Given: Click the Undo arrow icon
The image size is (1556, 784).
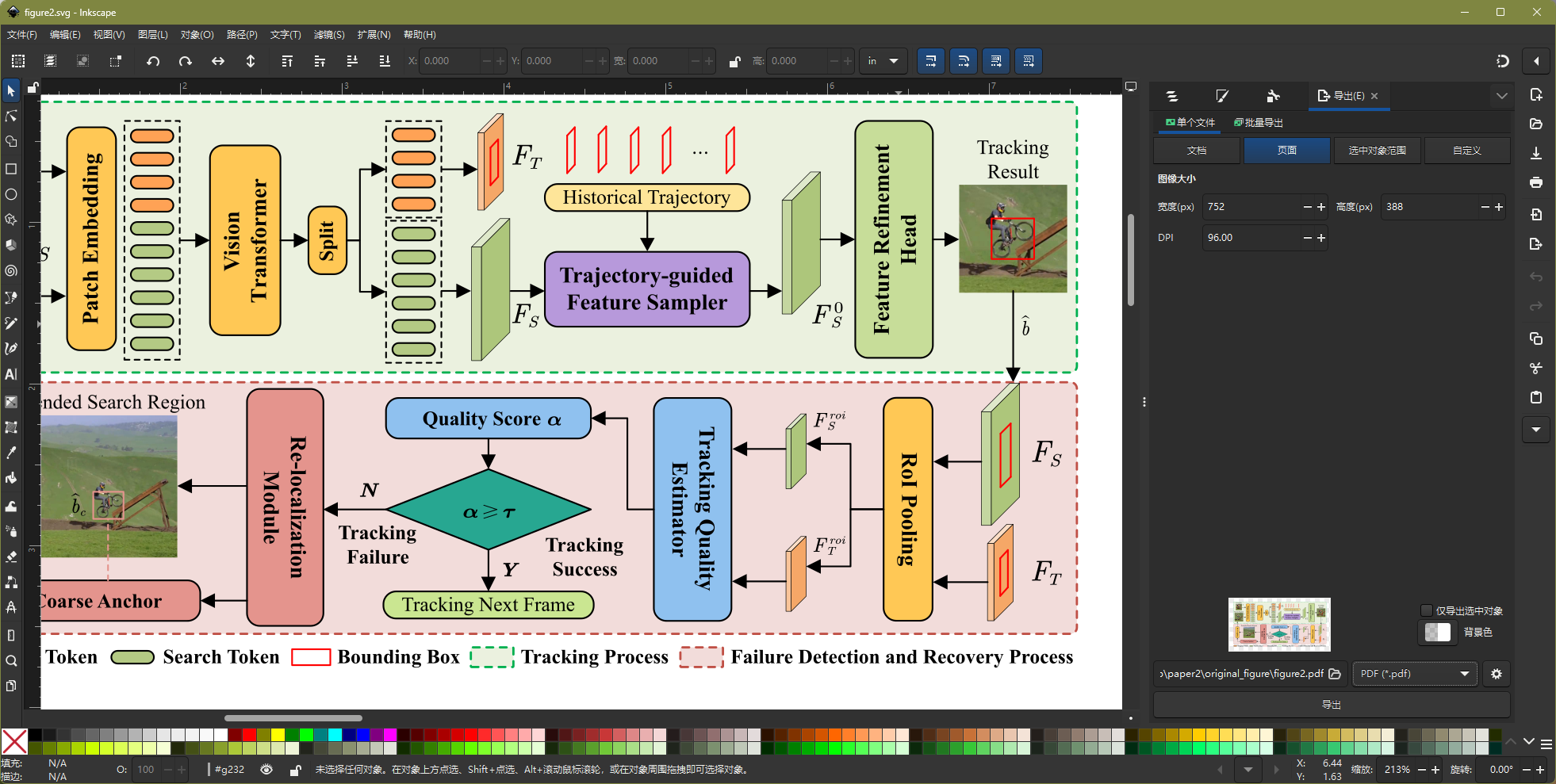Looking at the screenshot, I should (153, 61).
